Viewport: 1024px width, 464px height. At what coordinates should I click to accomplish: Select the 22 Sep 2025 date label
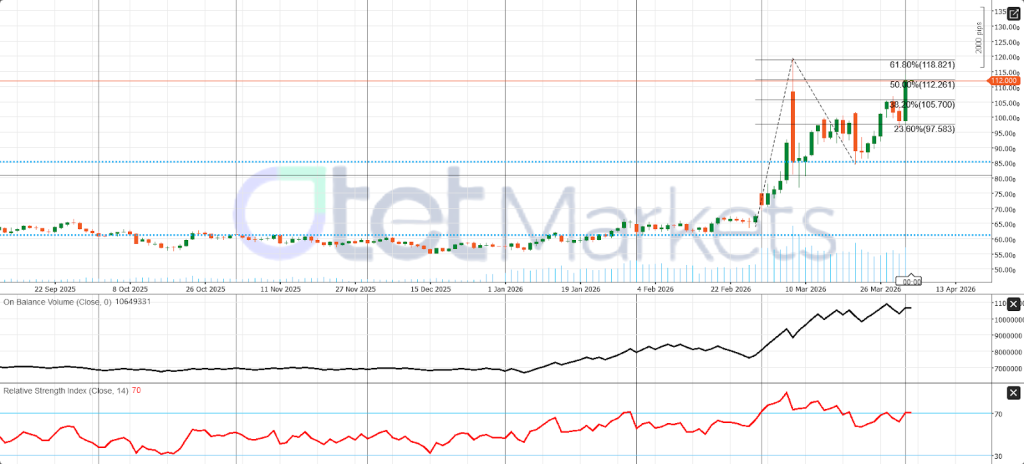[x=54, y=288]
